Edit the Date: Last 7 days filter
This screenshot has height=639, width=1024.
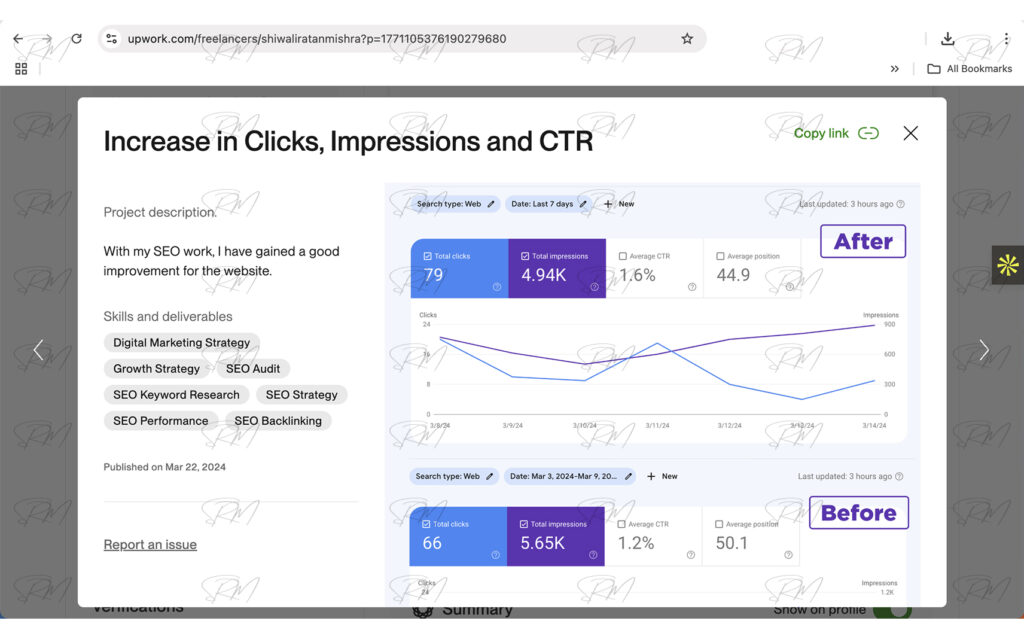coord(549,204)
